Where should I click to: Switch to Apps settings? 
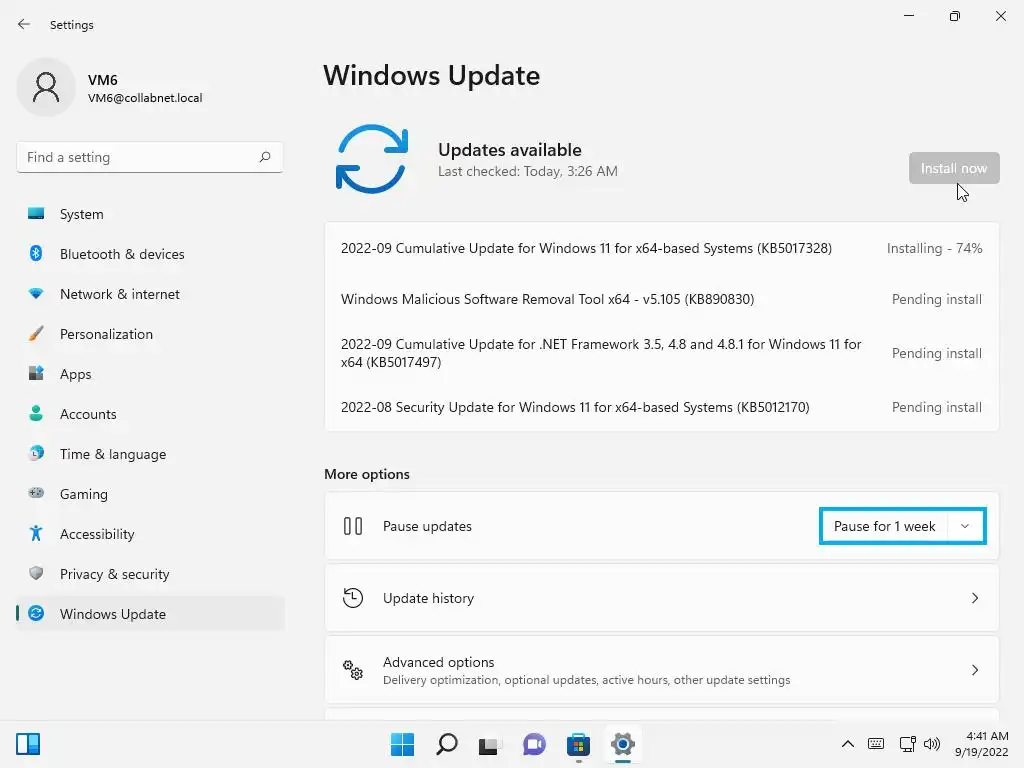[150, 374]
